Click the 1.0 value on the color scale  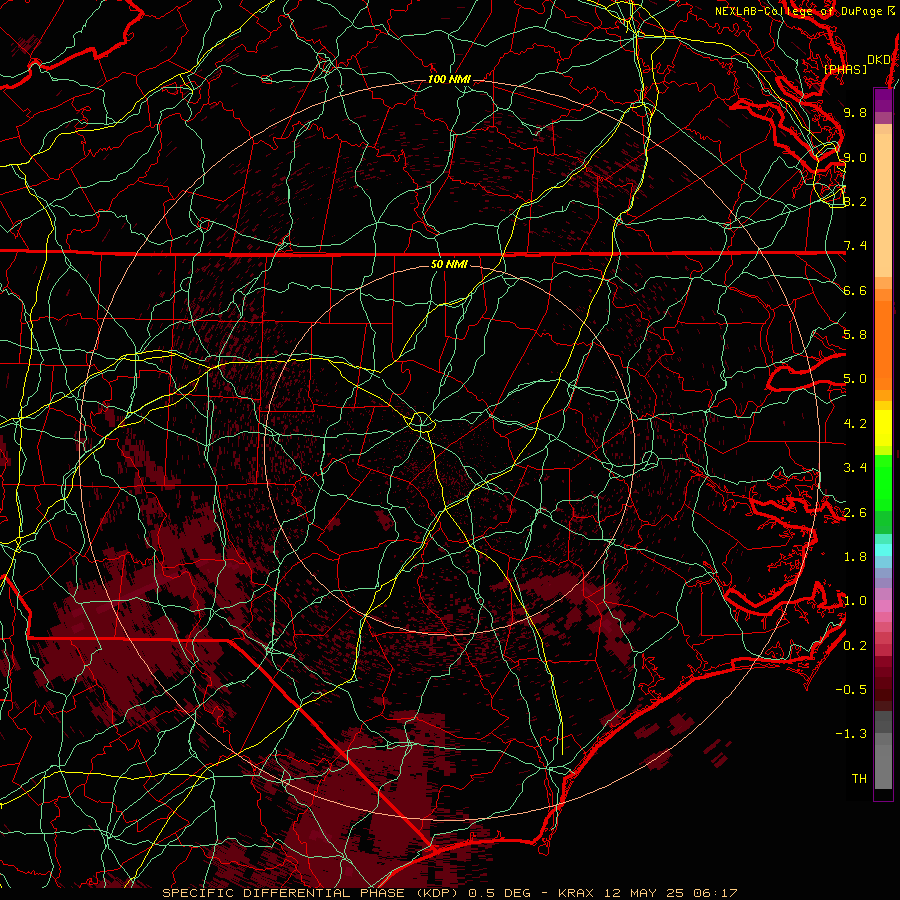[x=855, y=601]
